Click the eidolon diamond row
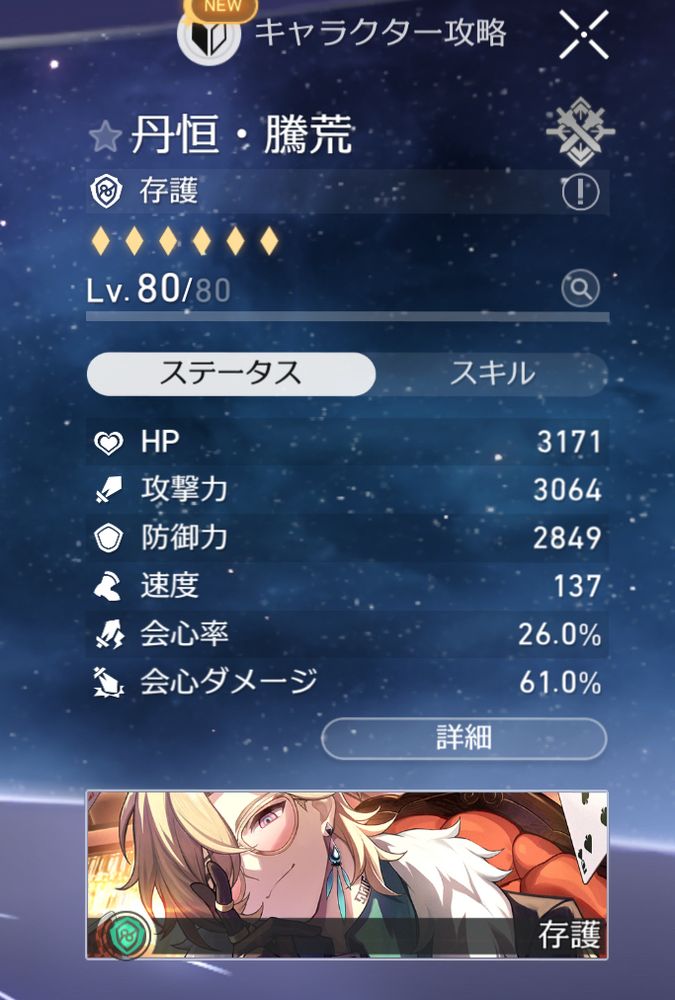This screenshot has width=675, height=1000. click(185, 241)
